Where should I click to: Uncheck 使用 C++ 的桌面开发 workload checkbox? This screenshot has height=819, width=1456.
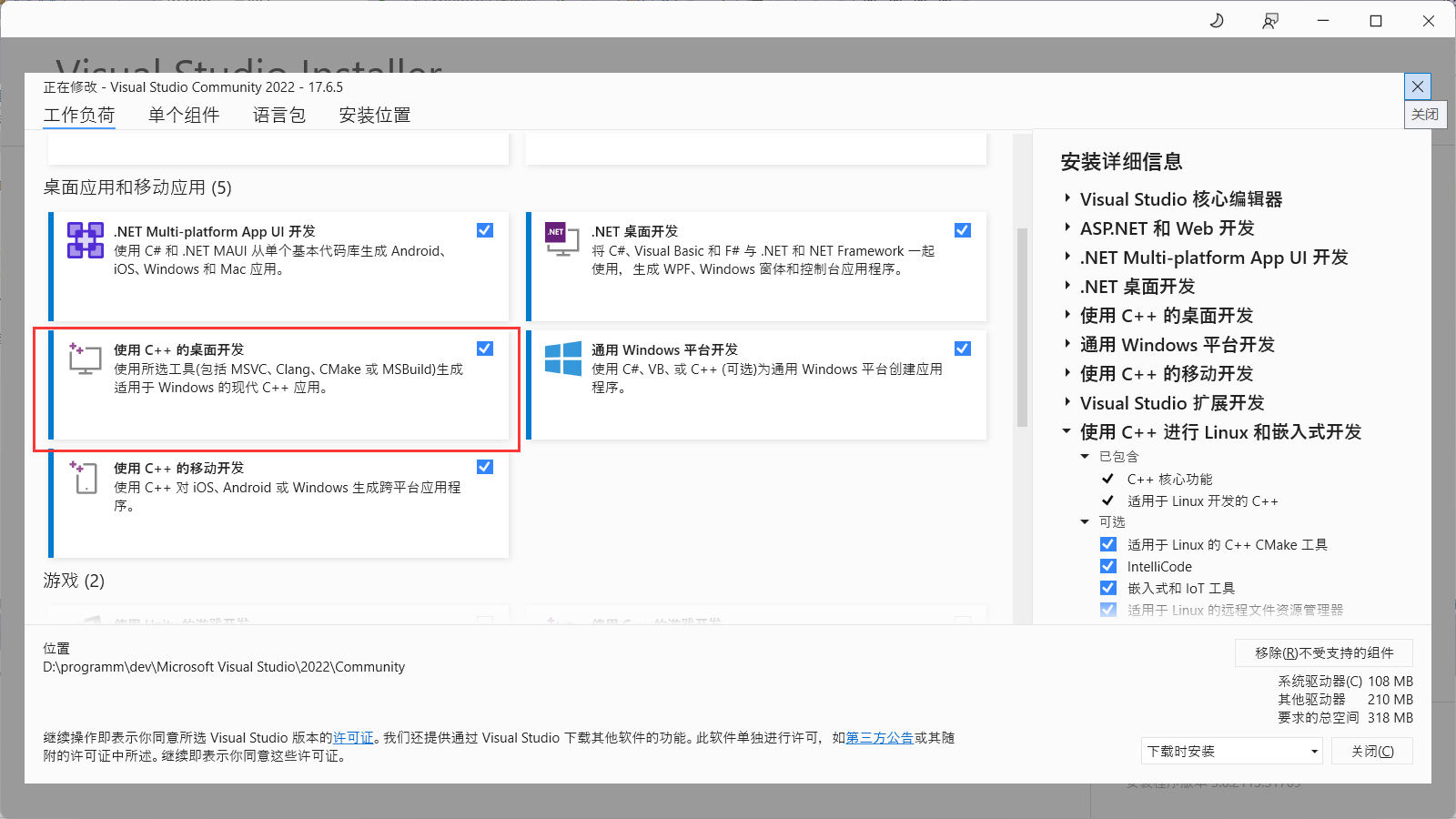coord(485,349)
